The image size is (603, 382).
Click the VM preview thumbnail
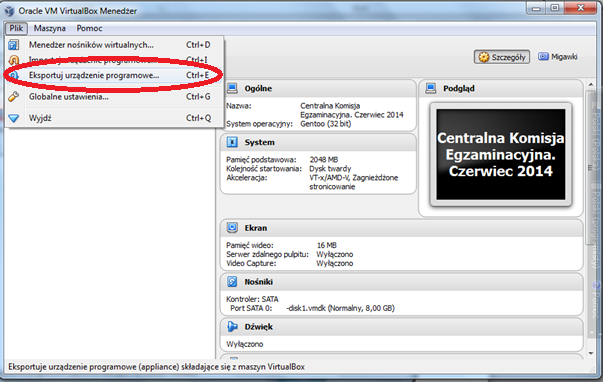pos(501,155)
